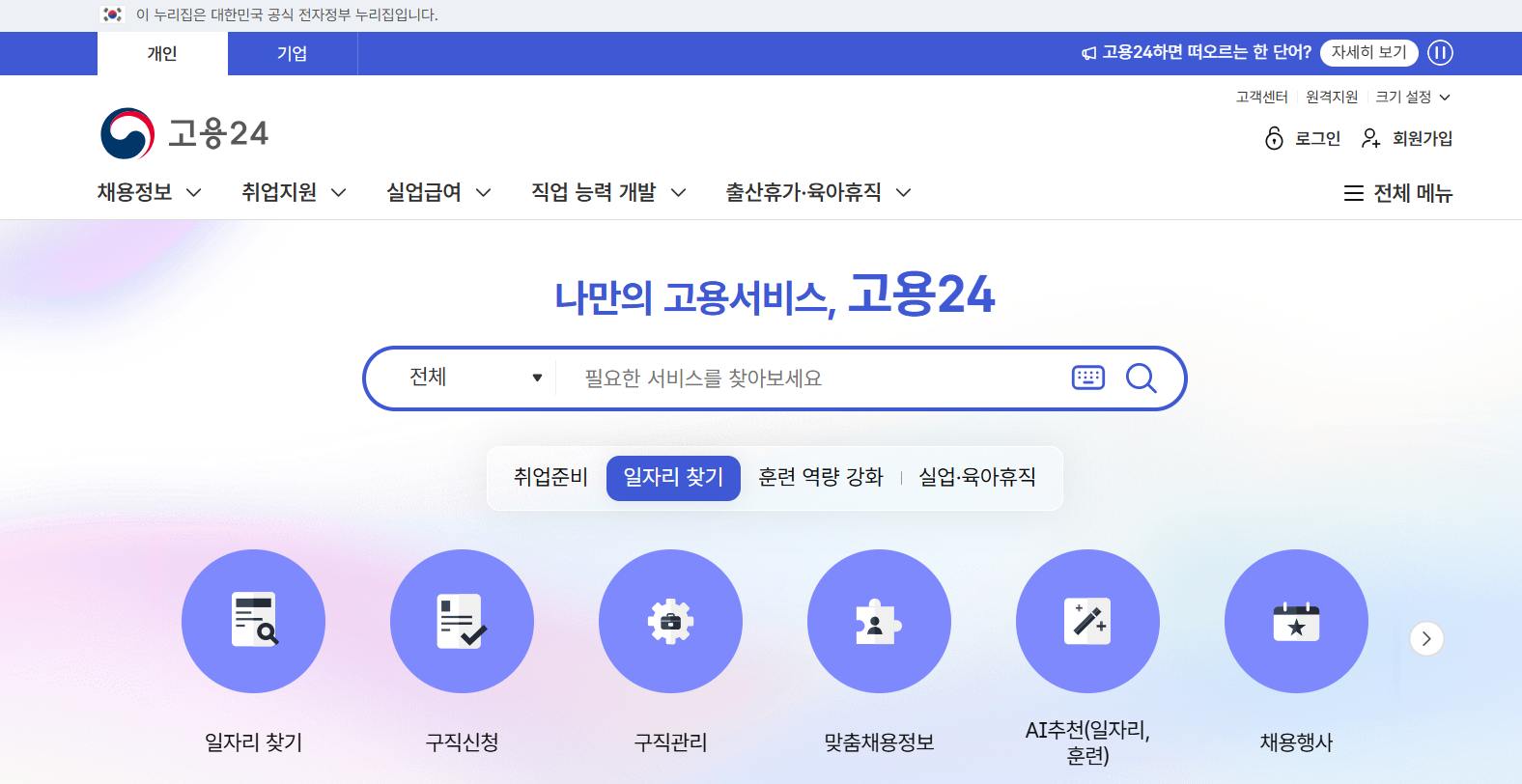
Task: Select the 훈련 역량 강화 tab
Action: [821, 477]
